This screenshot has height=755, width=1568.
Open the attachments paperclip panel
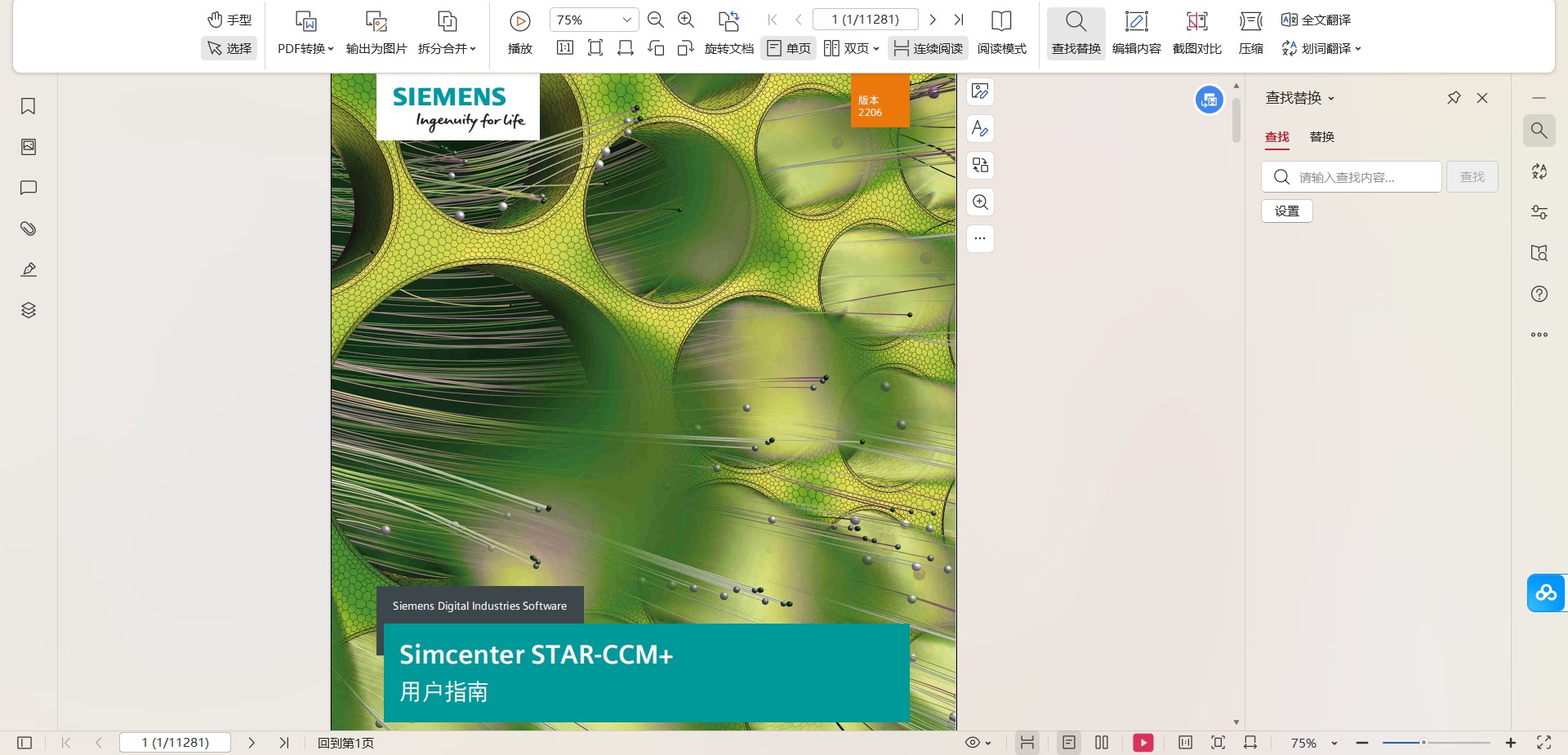(29, 229)
